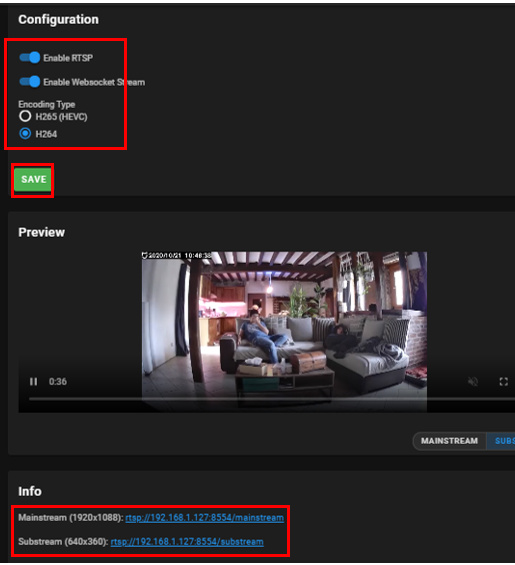The width and height of the screenshot is (515, 565).
Task: Select H264 encoding type
Action: [x=25, y=134]
